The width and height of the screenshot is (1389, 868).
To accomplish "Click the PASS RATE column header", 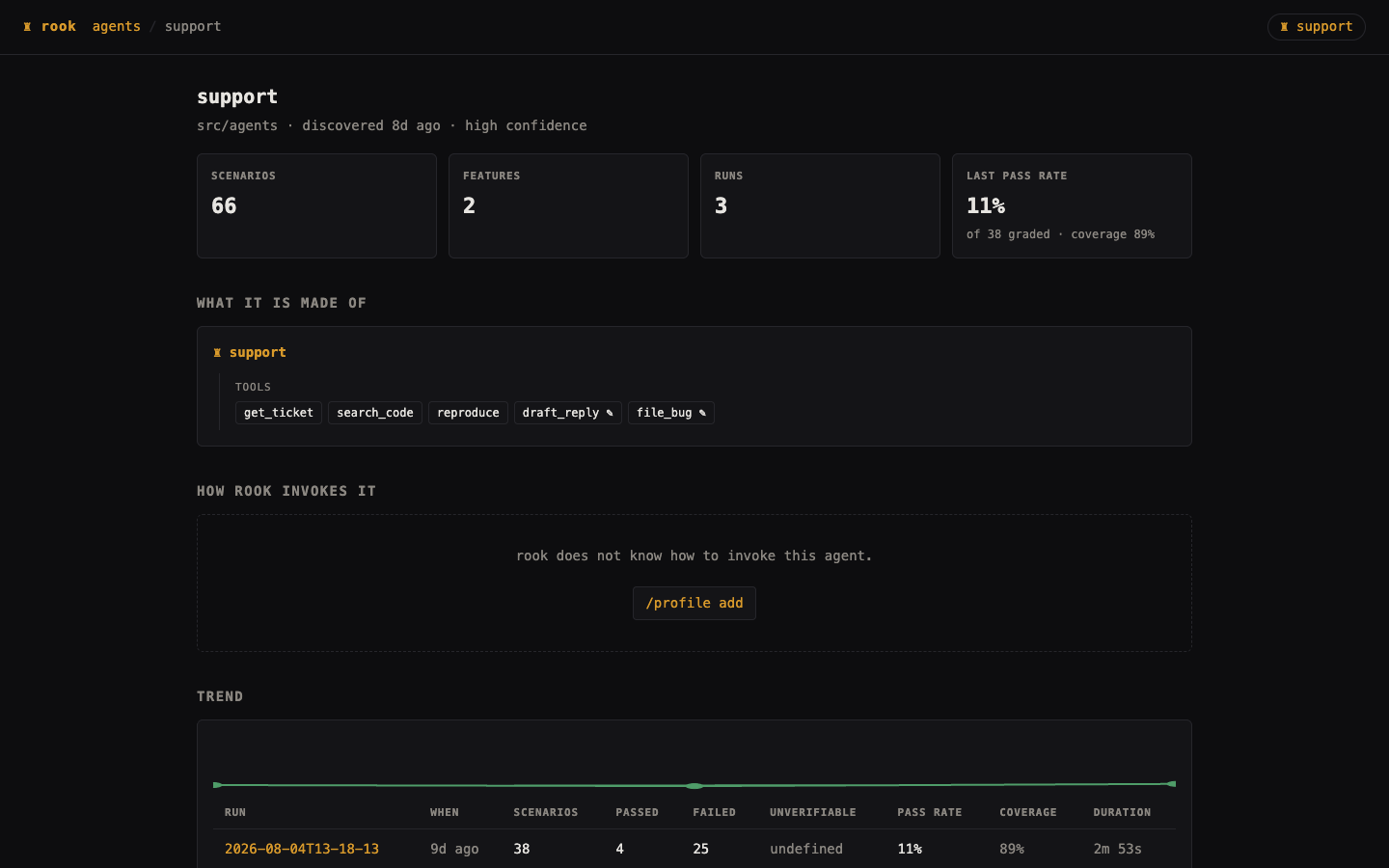I will (930, 812).
